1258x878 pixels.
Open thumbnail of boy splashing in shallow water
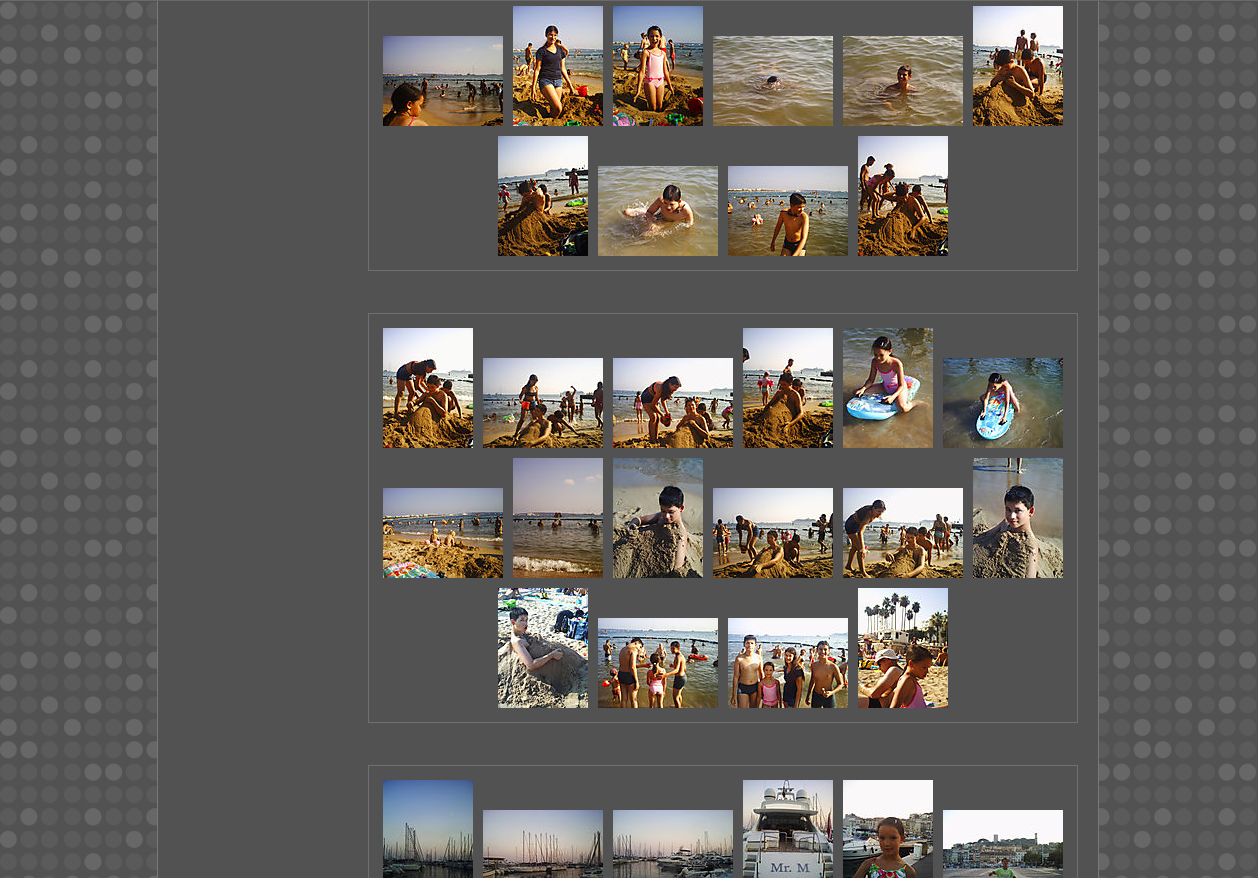tap(657, 211)
